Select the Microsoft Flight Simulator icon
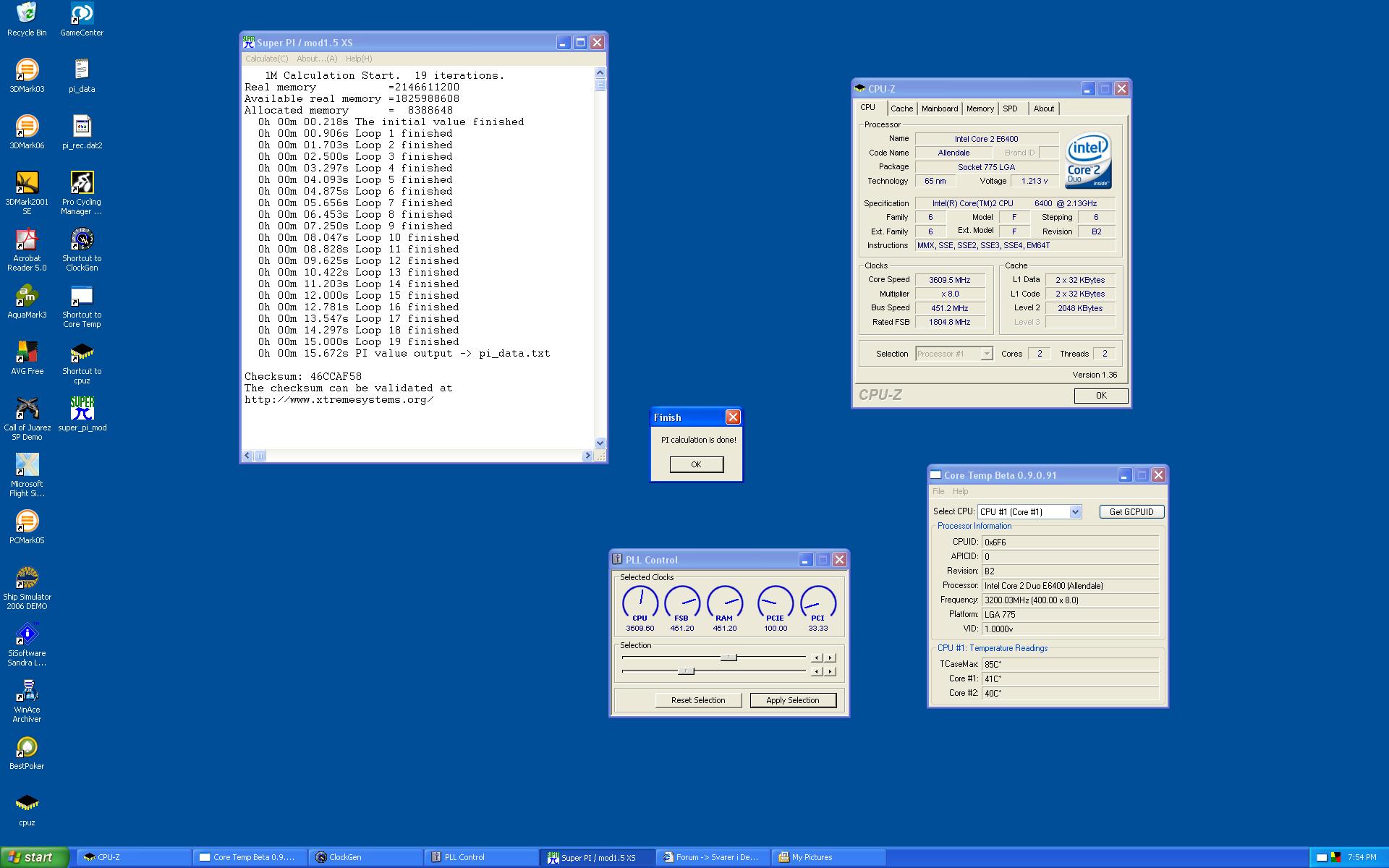This screenshot has width=1389, height=868. [x=27, y=475]
